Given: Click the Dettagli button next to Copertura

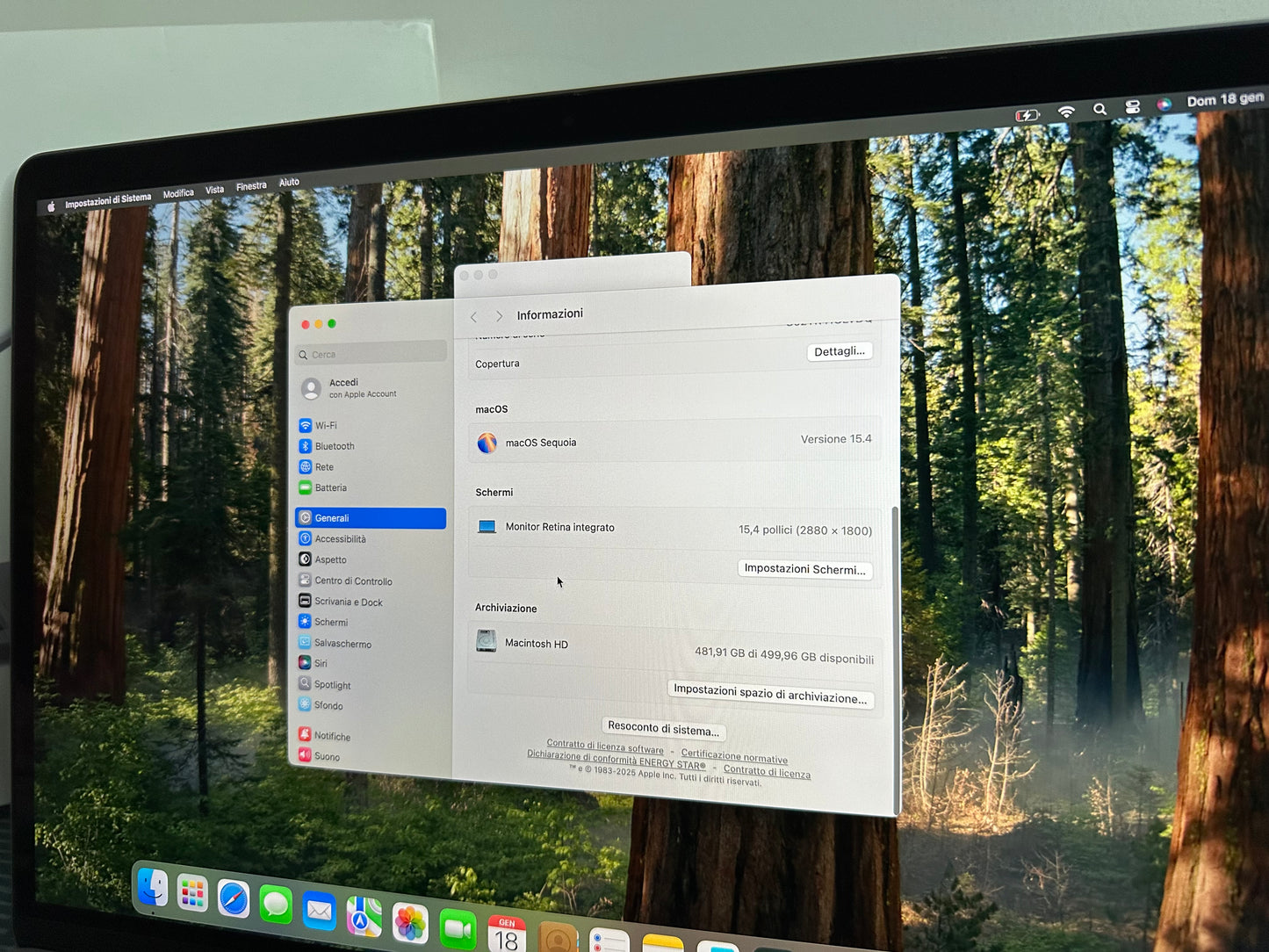Looking at the screenshot, I should (839, 351).
